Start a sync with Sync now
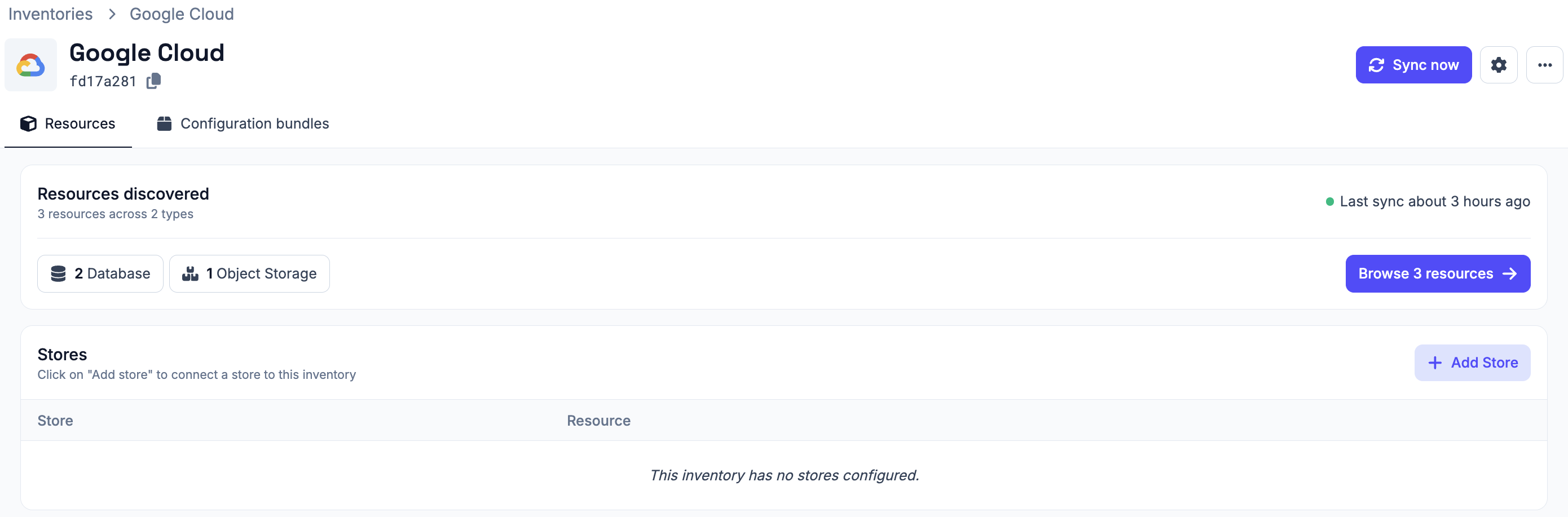 (x=1413, y=65)
